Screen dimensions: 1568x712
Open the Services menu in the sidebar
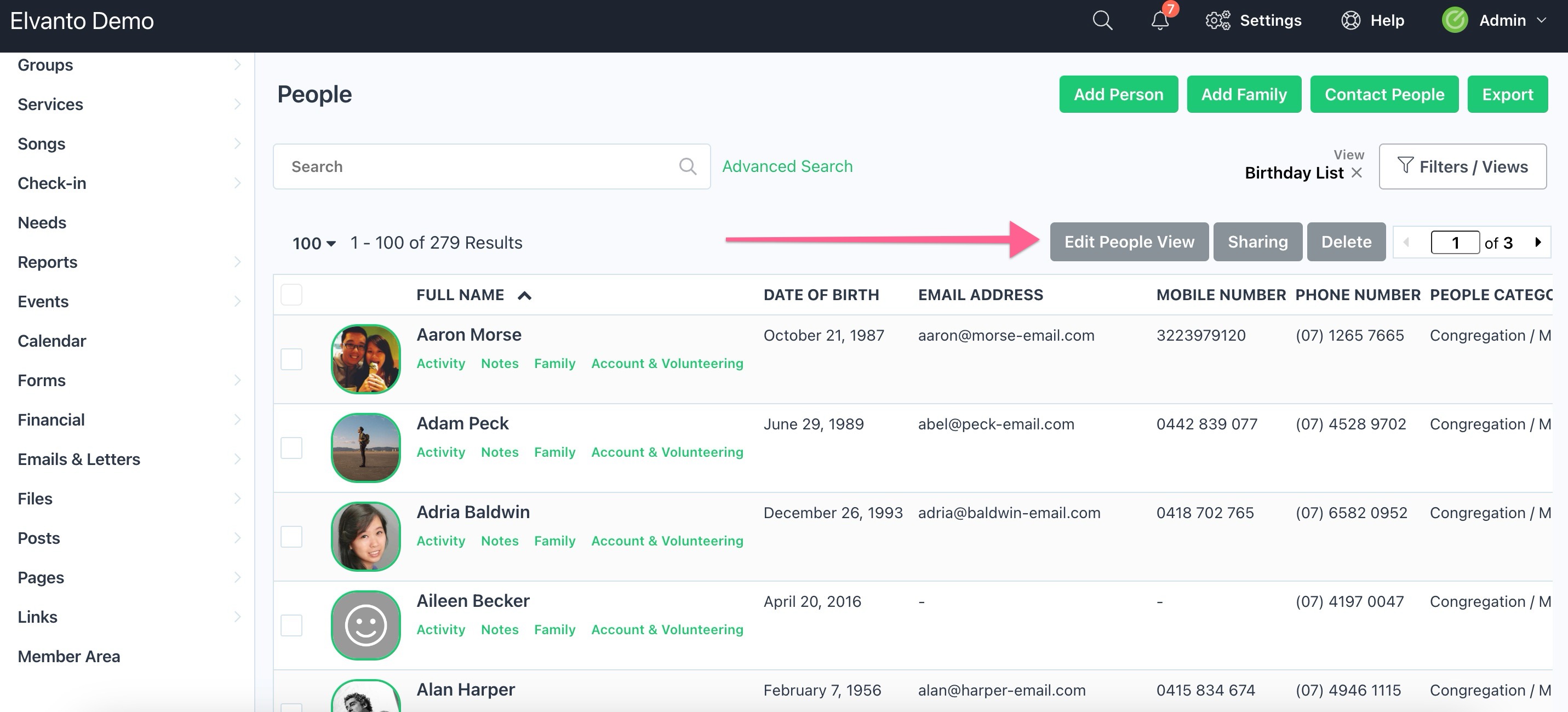(x=50, y=104)
